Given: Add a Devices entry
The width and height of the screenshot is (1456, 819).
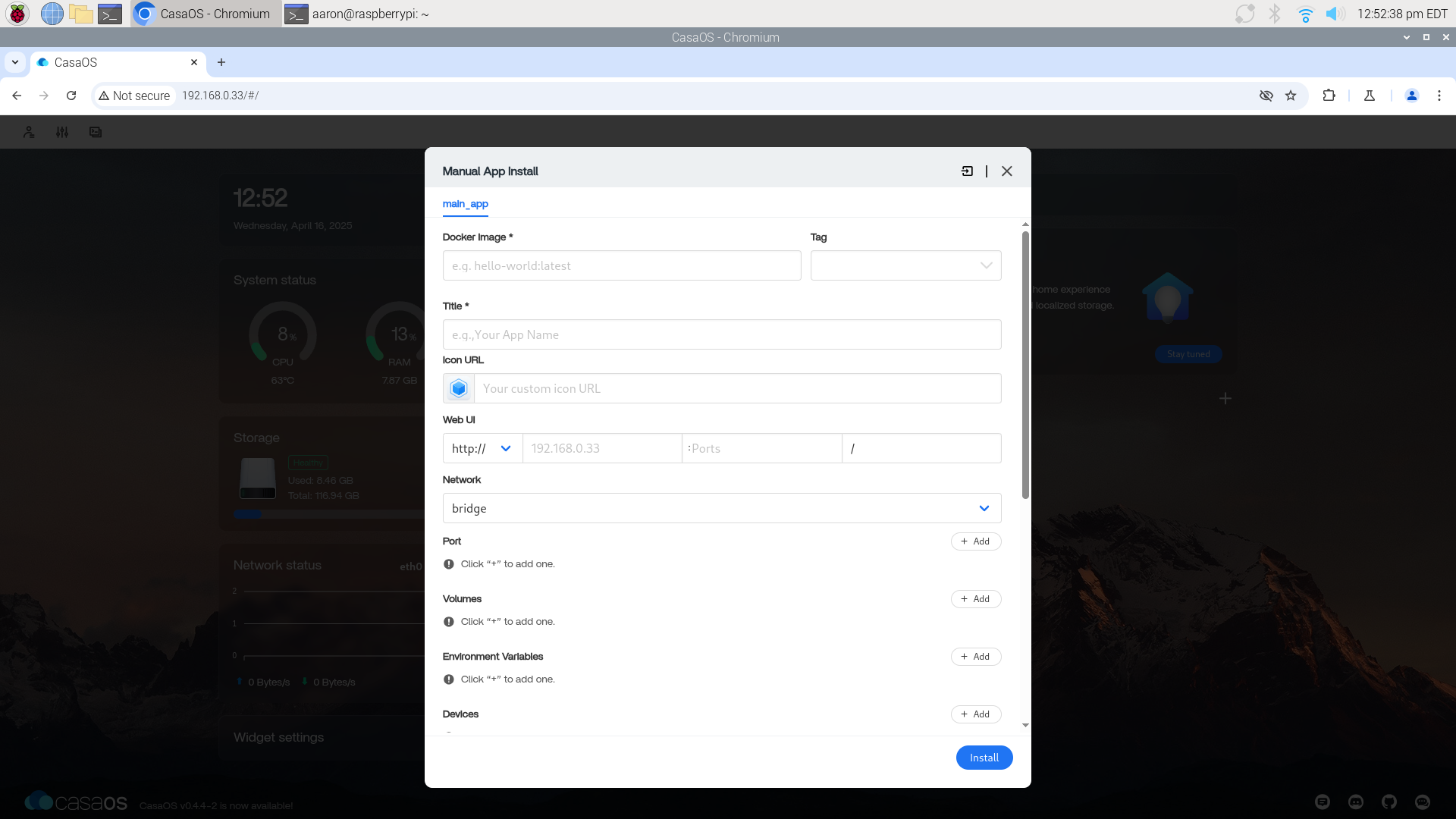Looking at the screenshot, I should (976, 714).
